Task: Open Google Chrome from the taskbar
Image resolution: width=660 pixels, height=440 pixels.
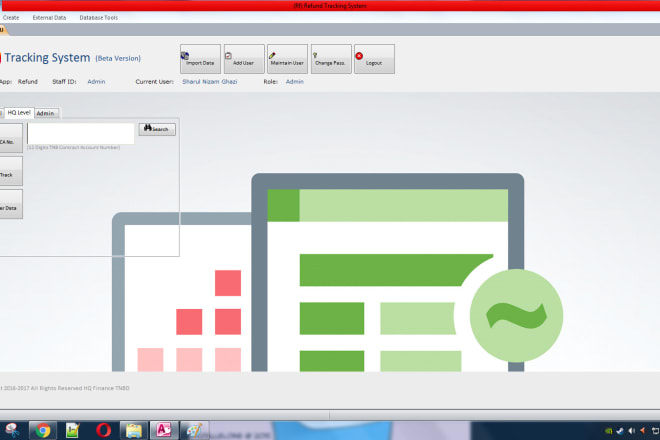Action: click(42, 430)
